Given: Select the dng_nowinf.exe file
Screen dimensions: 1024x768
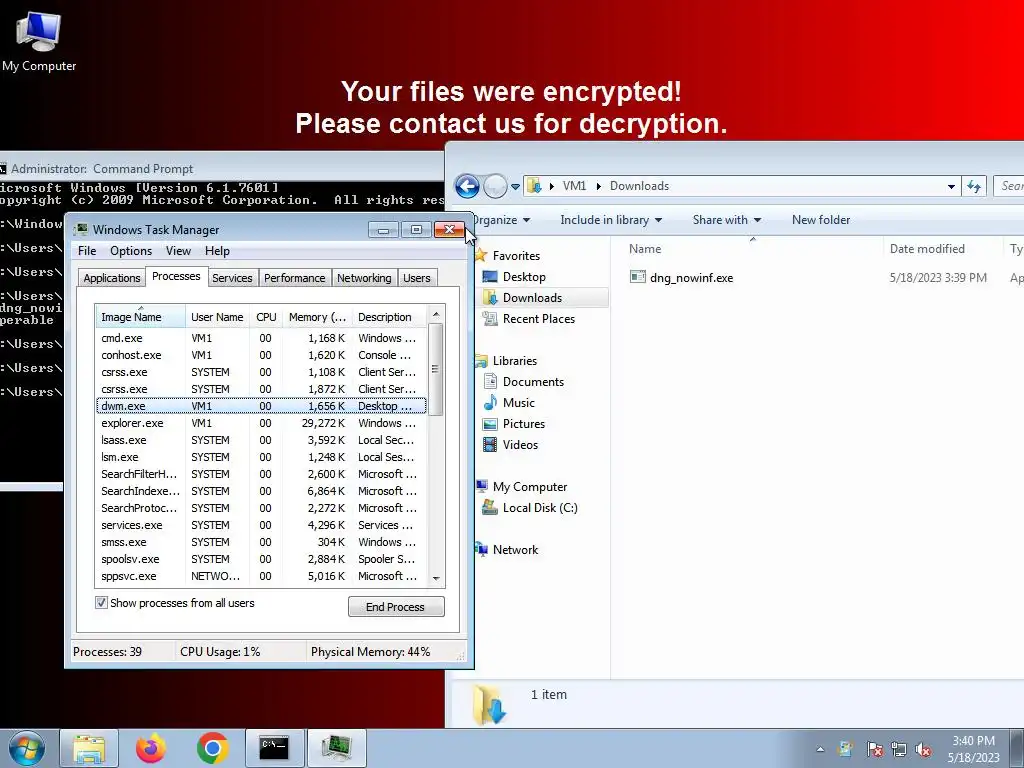Looking at the screenshot, I should point(691,278).
